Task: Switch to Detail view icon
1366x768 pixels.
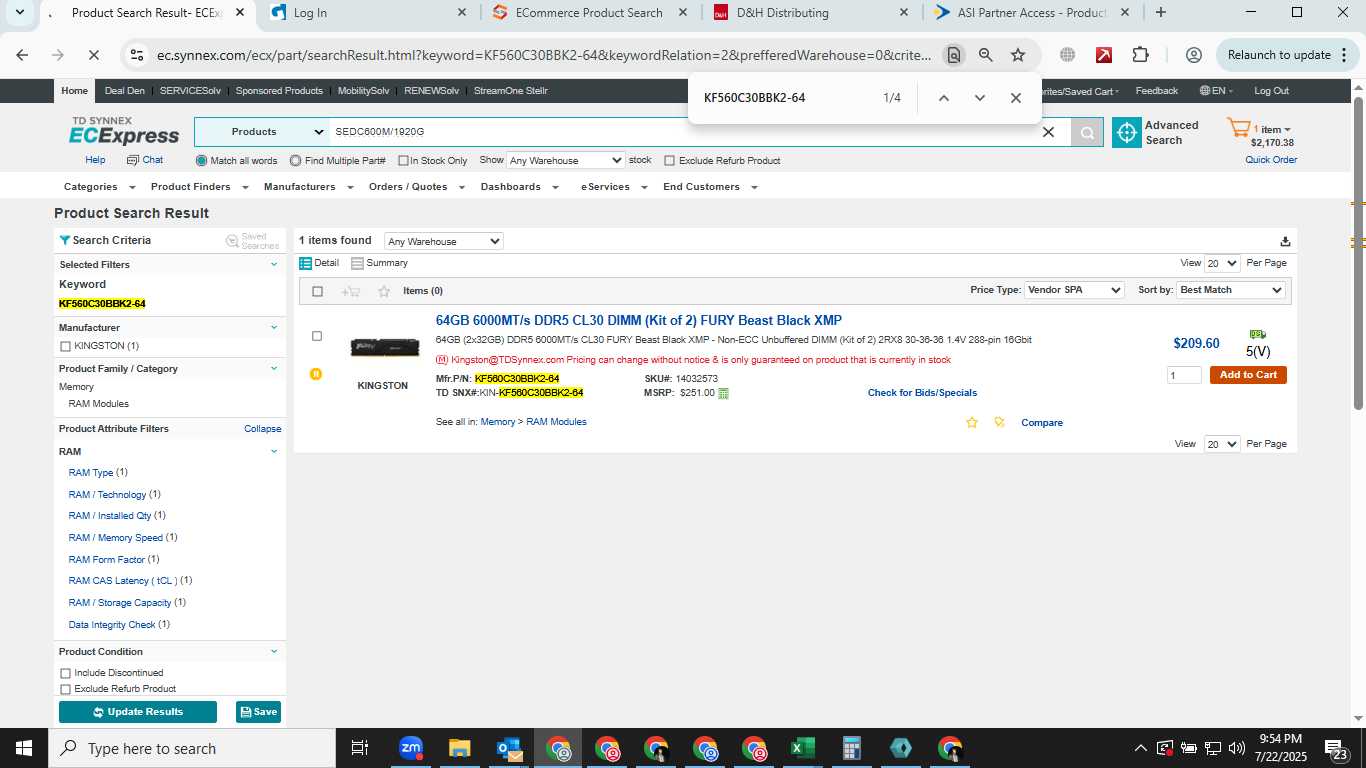Action: point(306,263)
